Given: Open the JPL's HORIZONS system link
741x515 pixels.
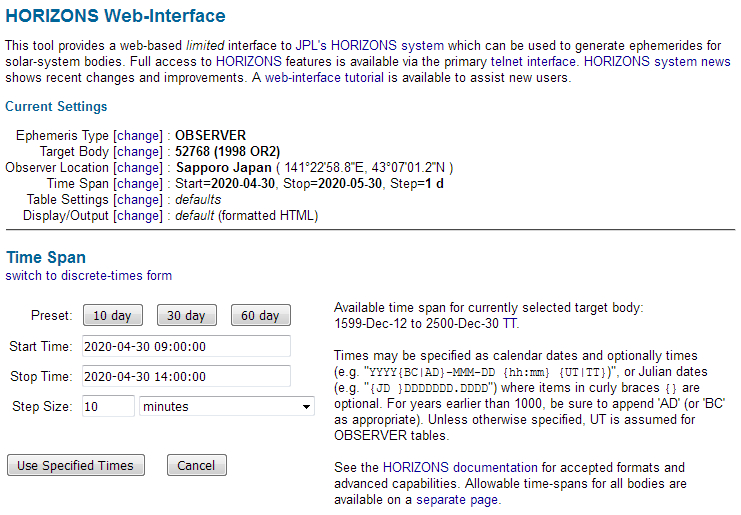Looking at the screenshot, I should tap(370, 46).
